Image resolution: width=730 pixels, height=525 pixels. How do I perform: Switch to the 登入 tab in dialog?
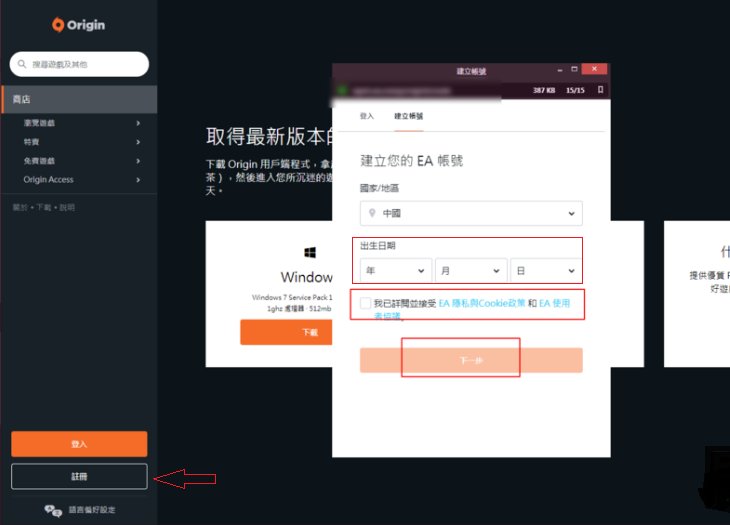pyautogui.click(x=367, y=116)
